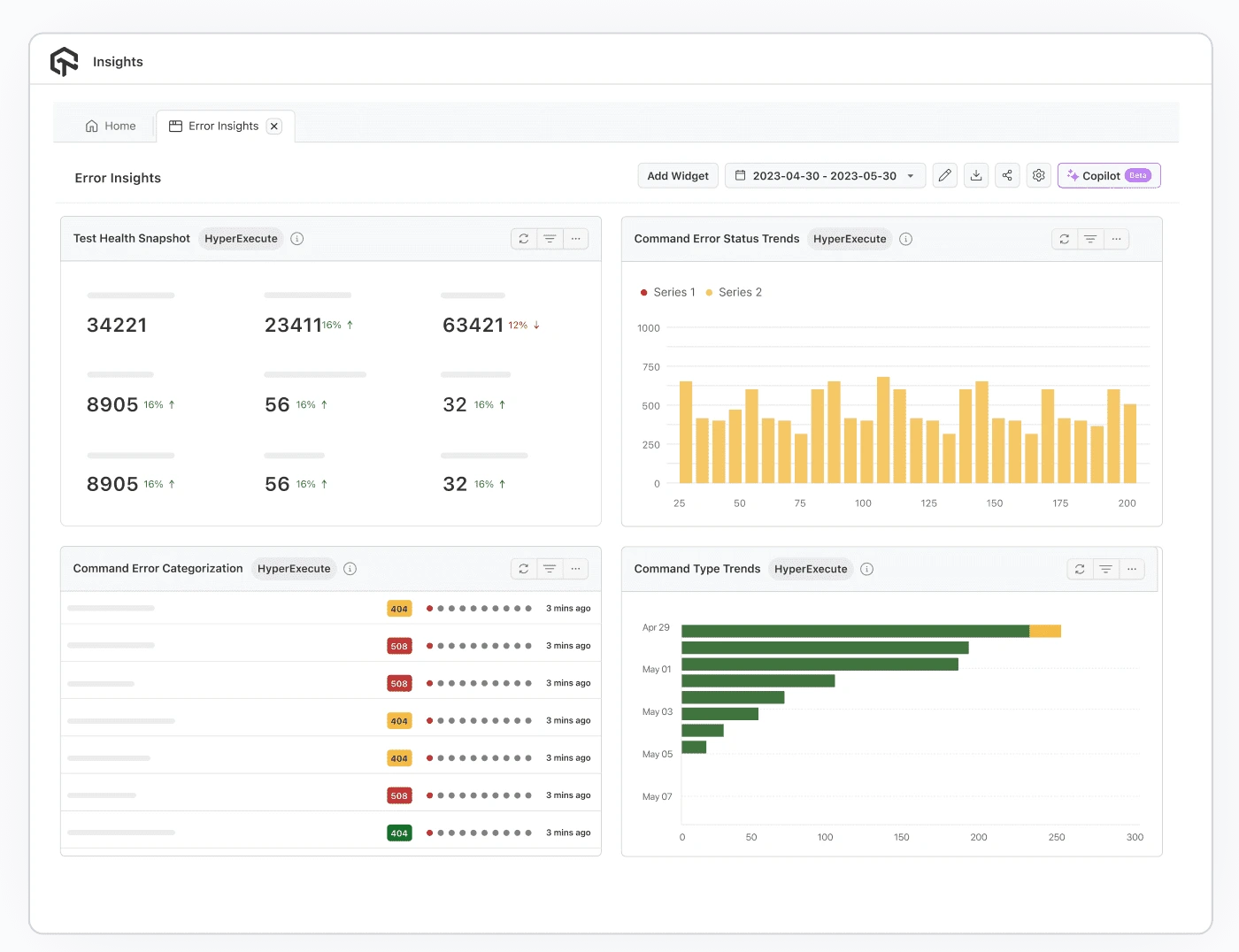The image size is (1239, 952).
Task: Switch to the Home tab
Action: pyautogui.click(x=111, y=126)
